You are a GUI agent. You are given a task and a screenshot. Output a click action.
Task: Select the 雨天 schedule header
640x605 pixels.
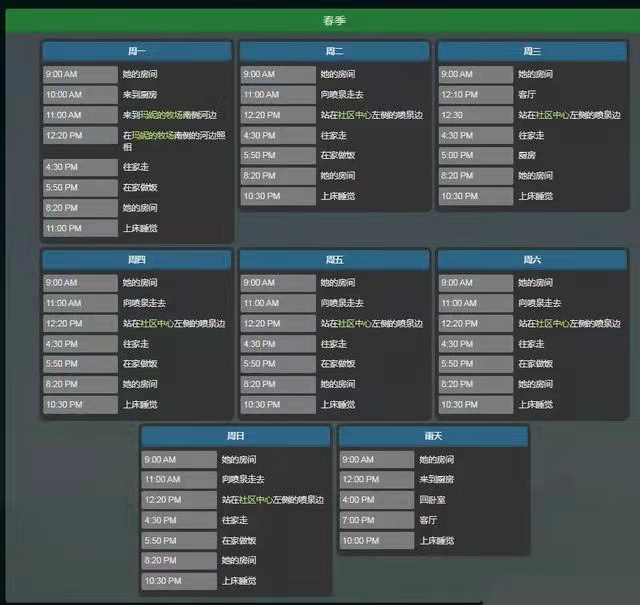[x=433, y=436]
